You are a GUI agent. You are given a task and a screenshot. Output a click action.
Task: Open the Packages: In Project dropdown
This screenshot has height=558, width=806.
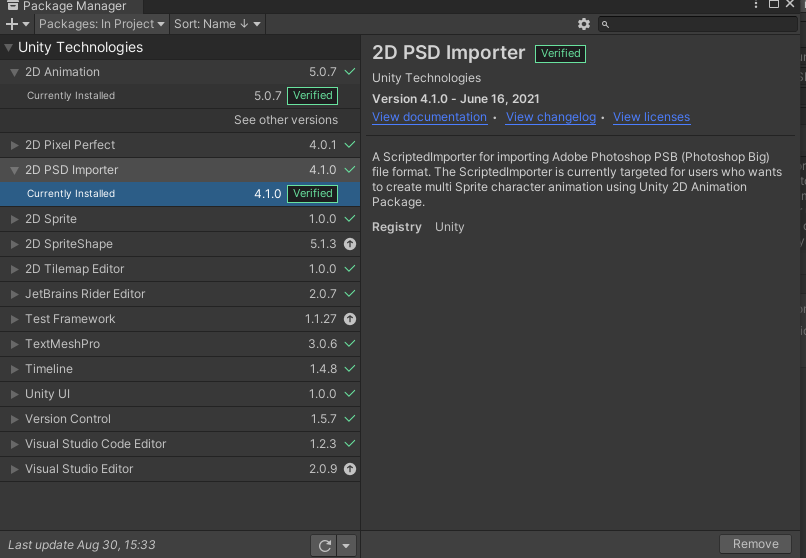point(102,24)
